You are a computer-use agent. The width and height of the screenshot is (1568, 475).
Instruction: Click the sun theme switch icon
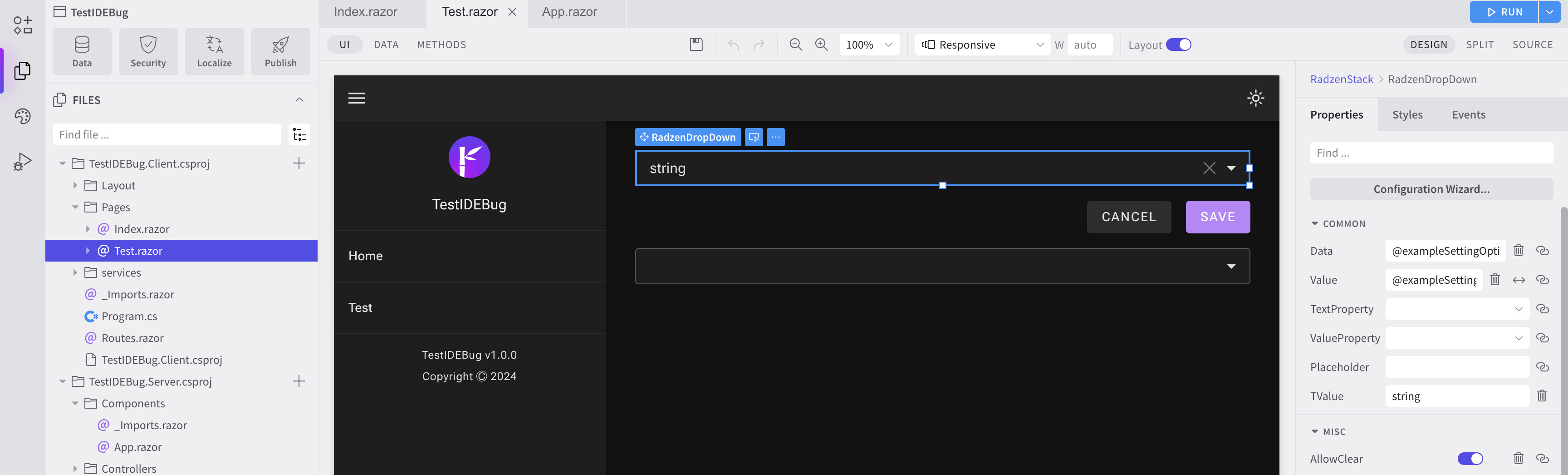(1256, 98)
